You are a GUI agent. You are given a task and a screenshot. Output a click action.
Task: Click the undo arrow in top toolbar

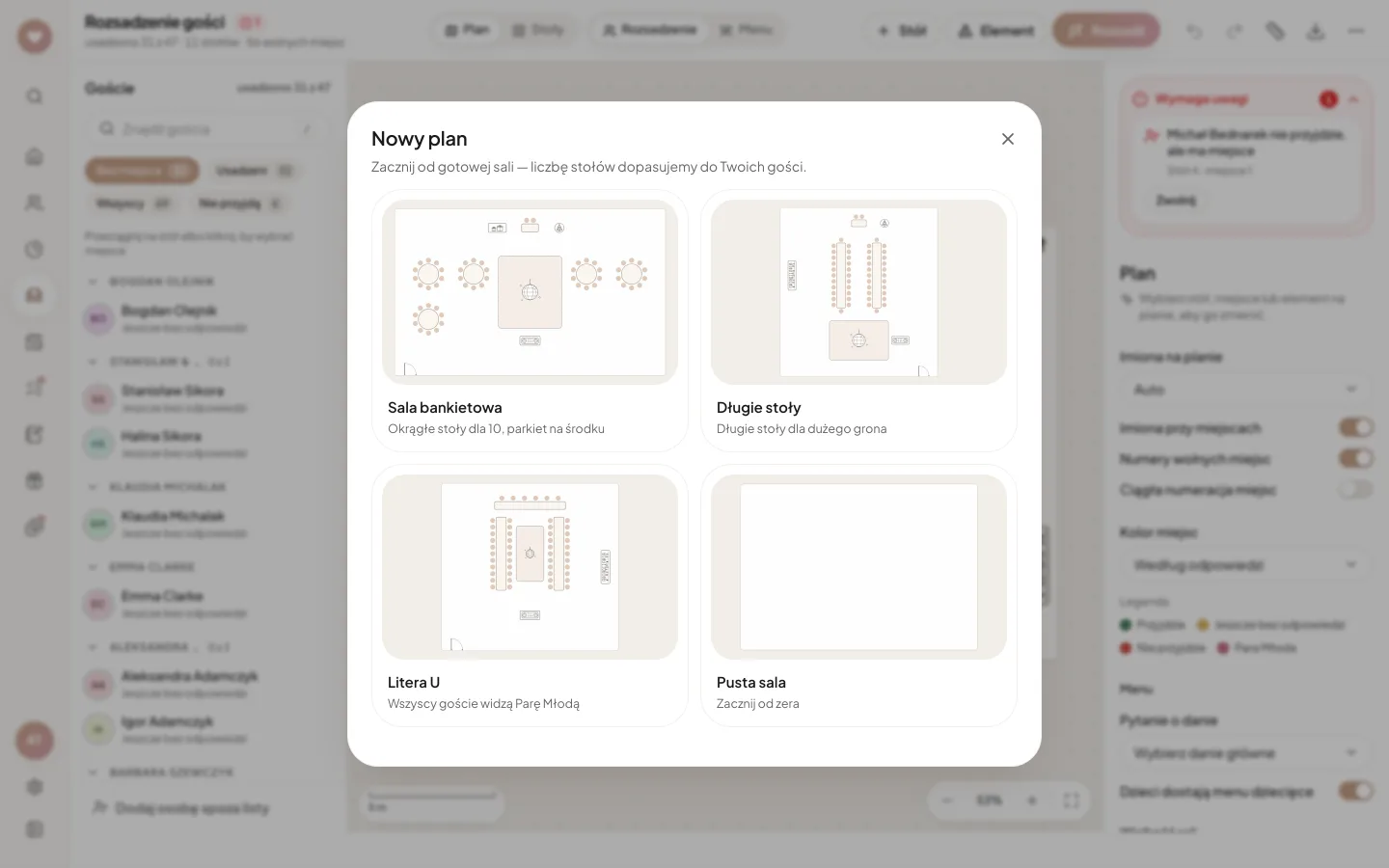tap(1194, 31)
